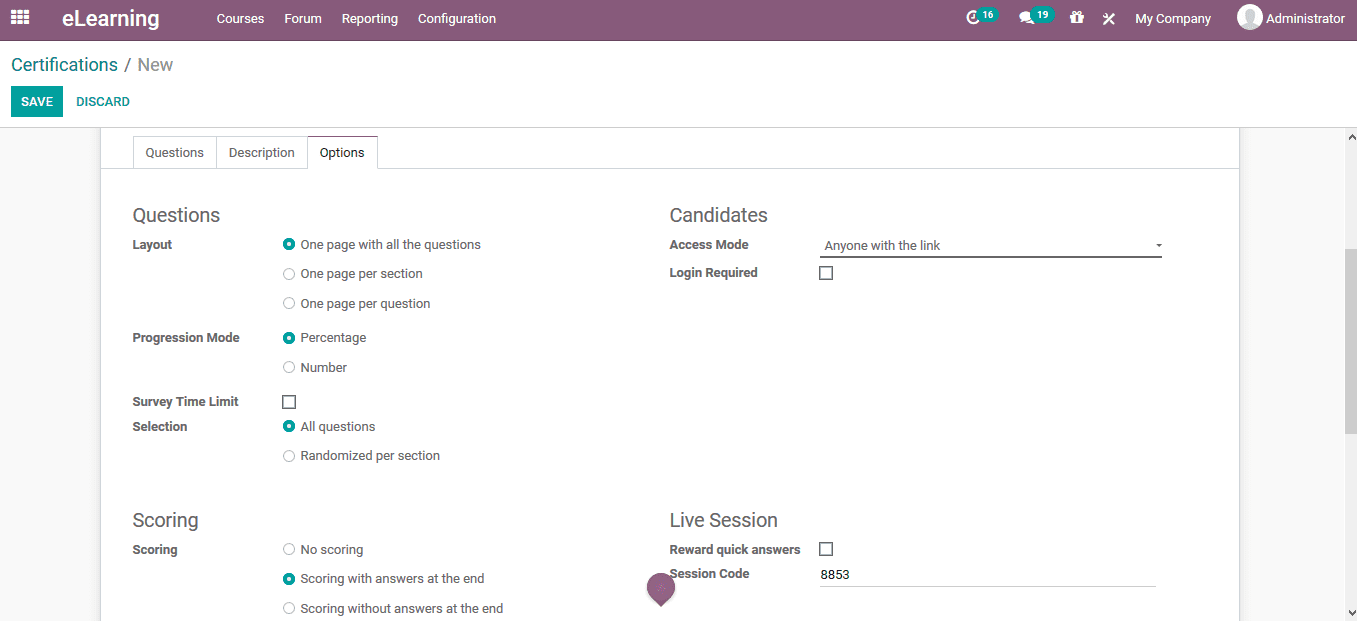
Task: Open the activities clock icon
Action: click(x=973, y=18)
